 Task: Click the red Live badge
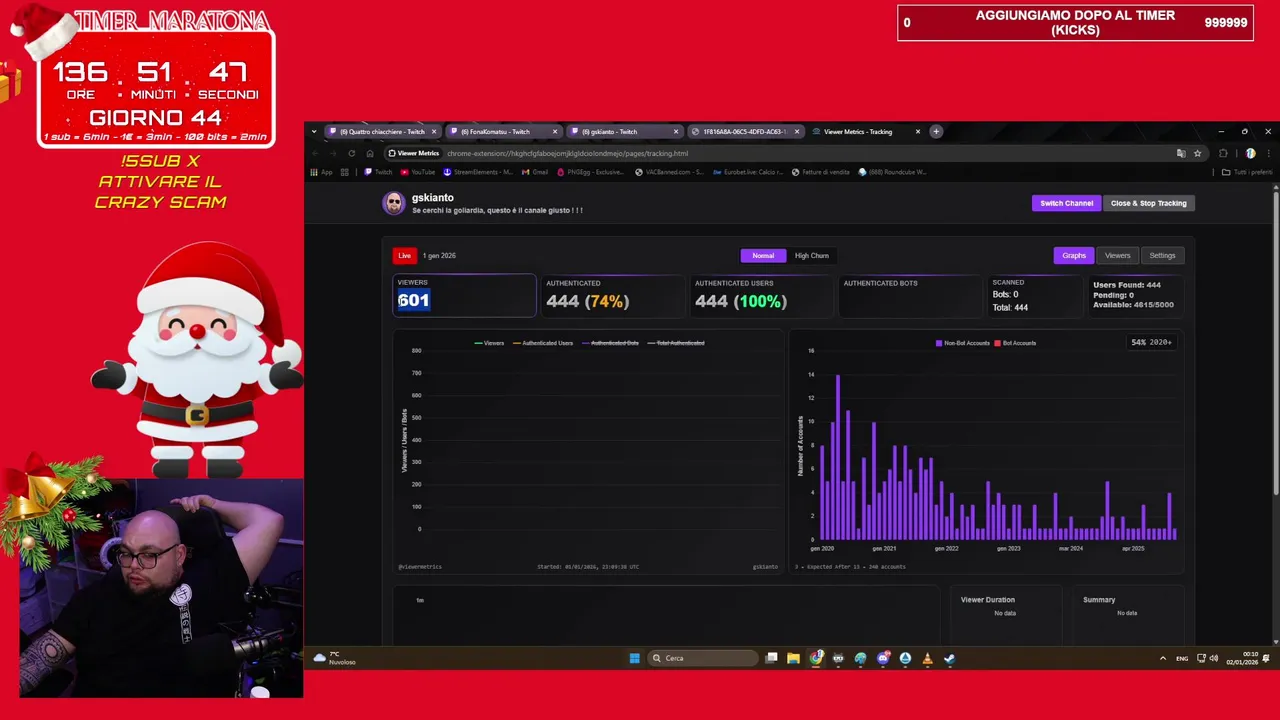click(x=404, y=256)
